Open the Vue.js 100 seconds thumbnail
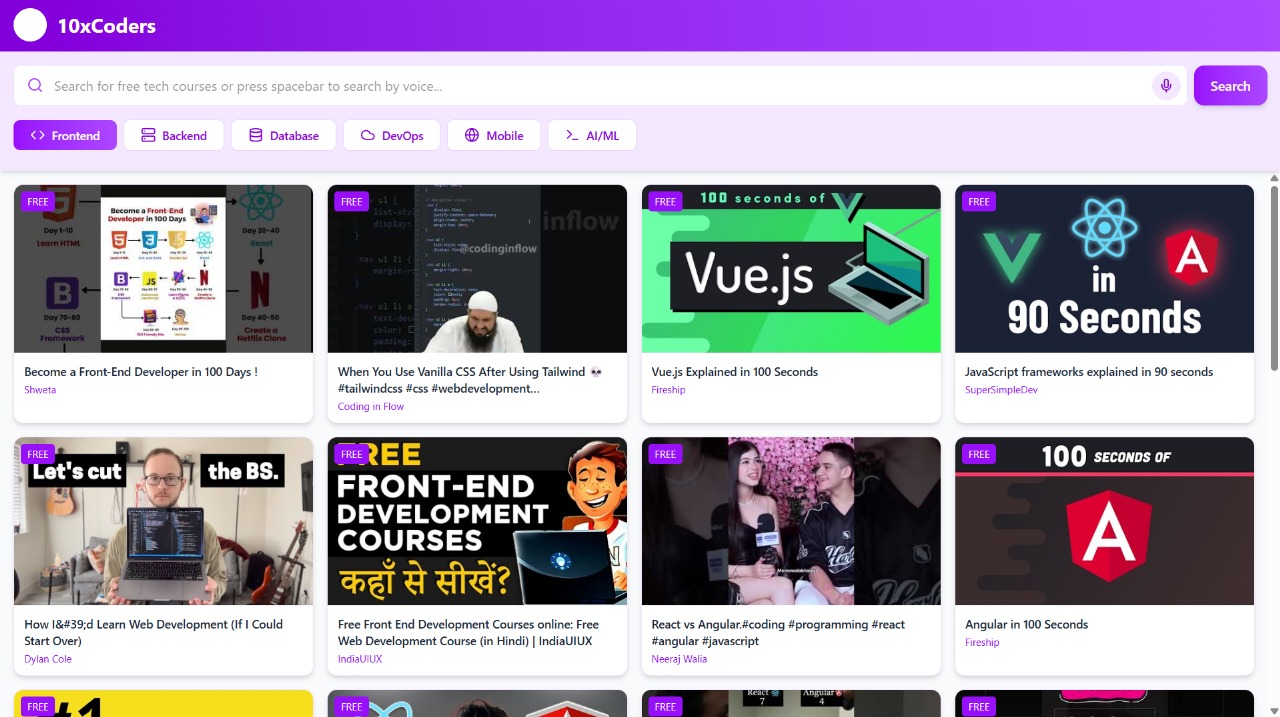The width and height of the screenshot is (1280, 717). pyautogui.click(x=791, y=269)
